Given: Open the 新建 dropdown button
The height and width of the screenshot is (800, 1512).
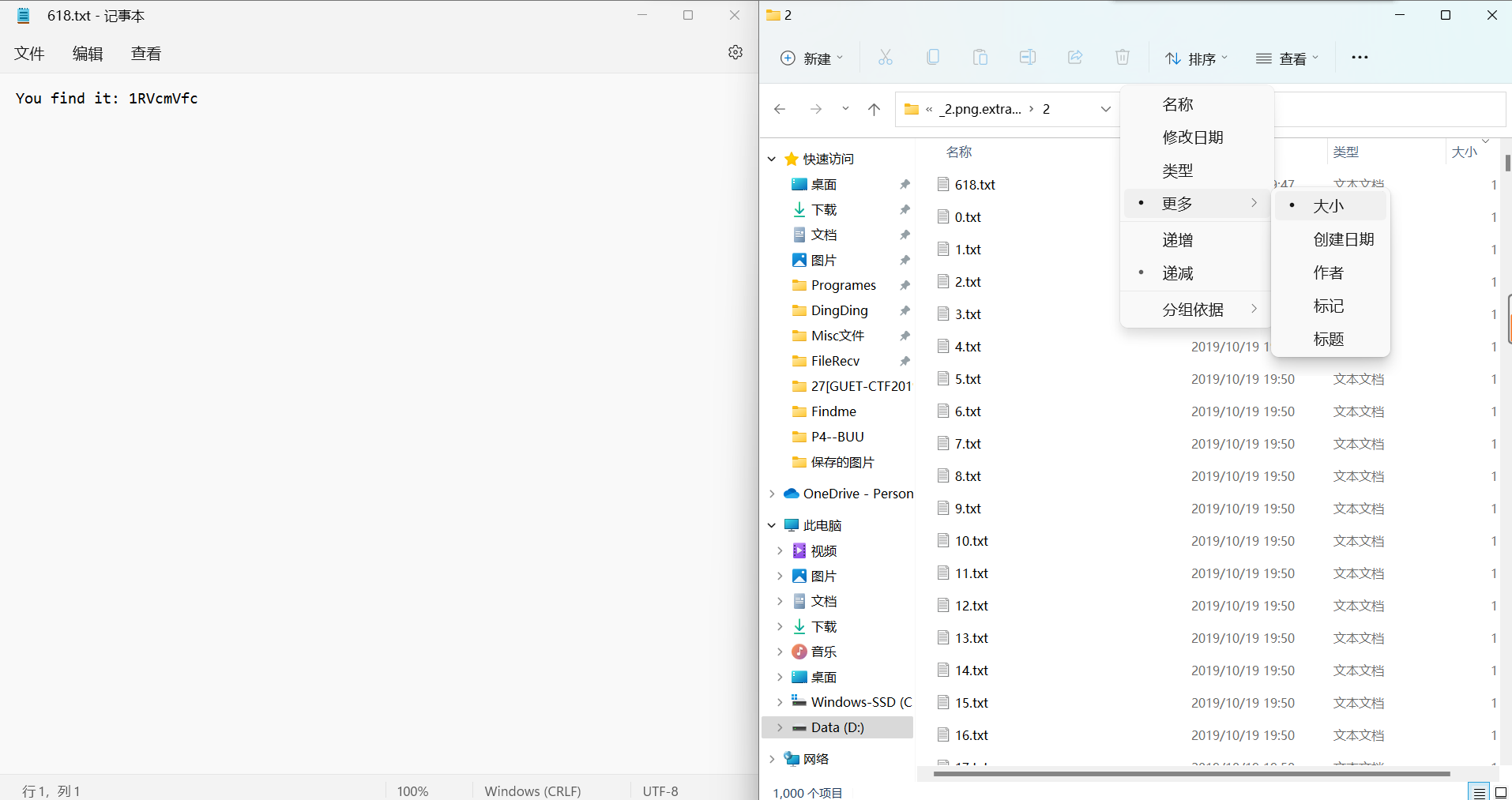Looking at the screenshot, I should [x=812, y=58].
